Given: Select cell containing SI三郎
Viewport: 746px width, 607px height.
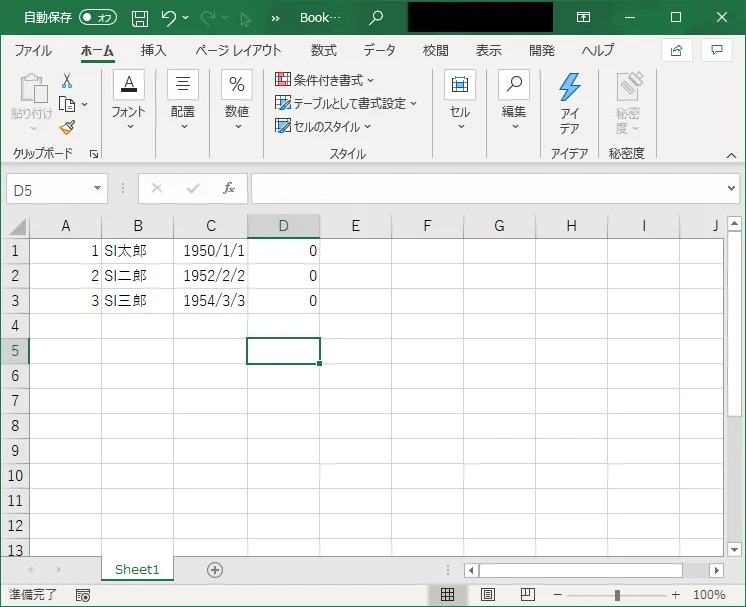Looking at the screenshot, I should [x=137, y=301].
